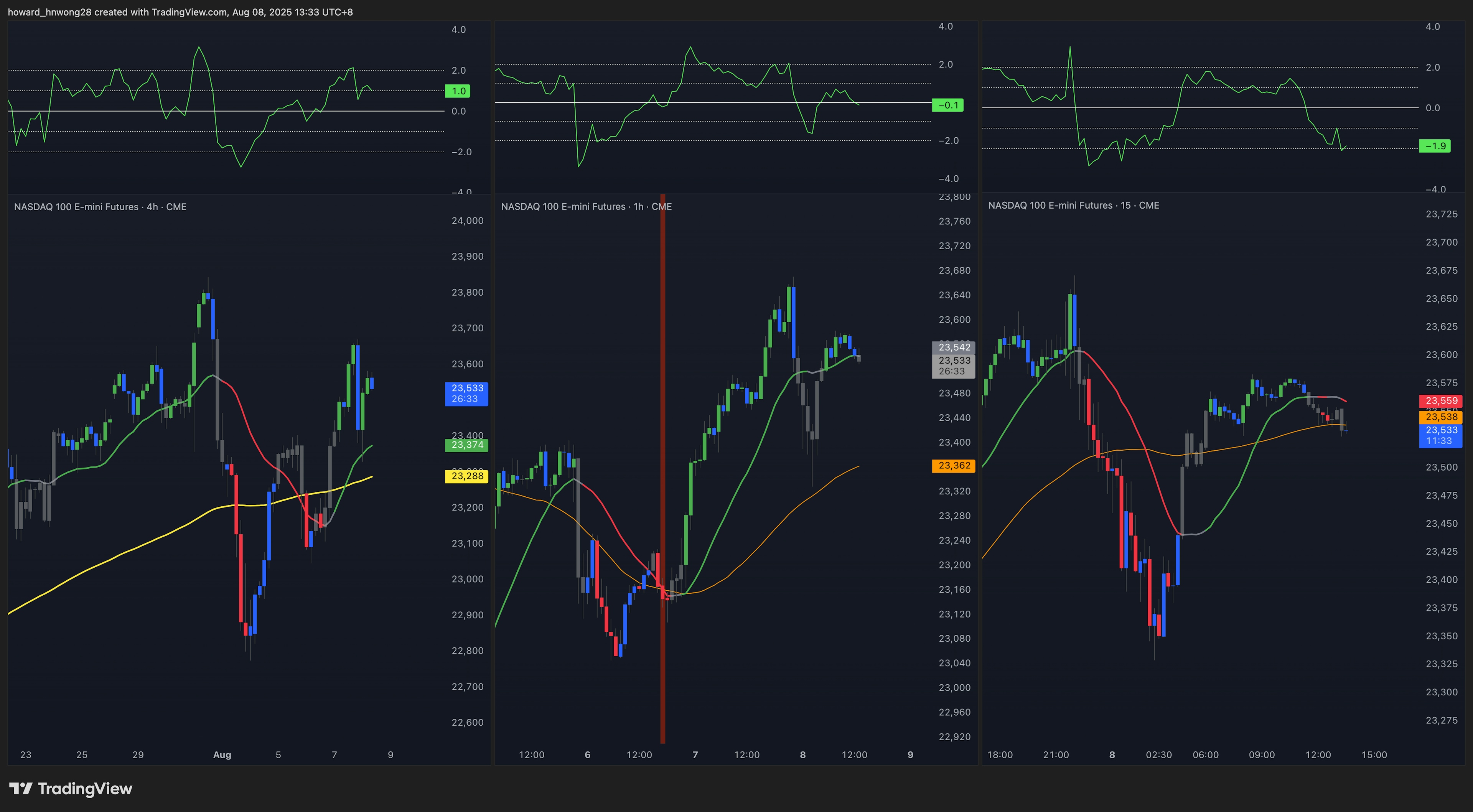Click the blue 23,533 price label on 4h chart
The image size is (1473, 812).
(466, 394)
